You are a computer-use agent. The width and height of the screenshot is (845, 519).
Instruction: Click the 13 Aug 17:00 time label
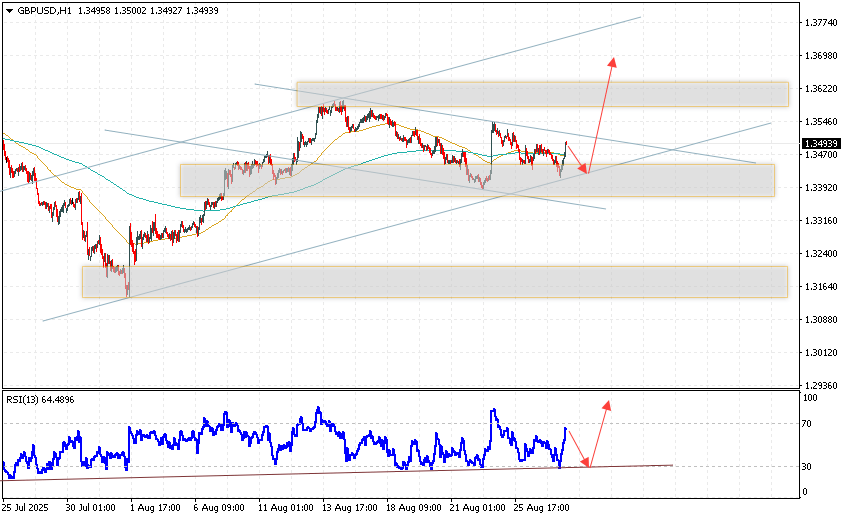coord(350,508)
